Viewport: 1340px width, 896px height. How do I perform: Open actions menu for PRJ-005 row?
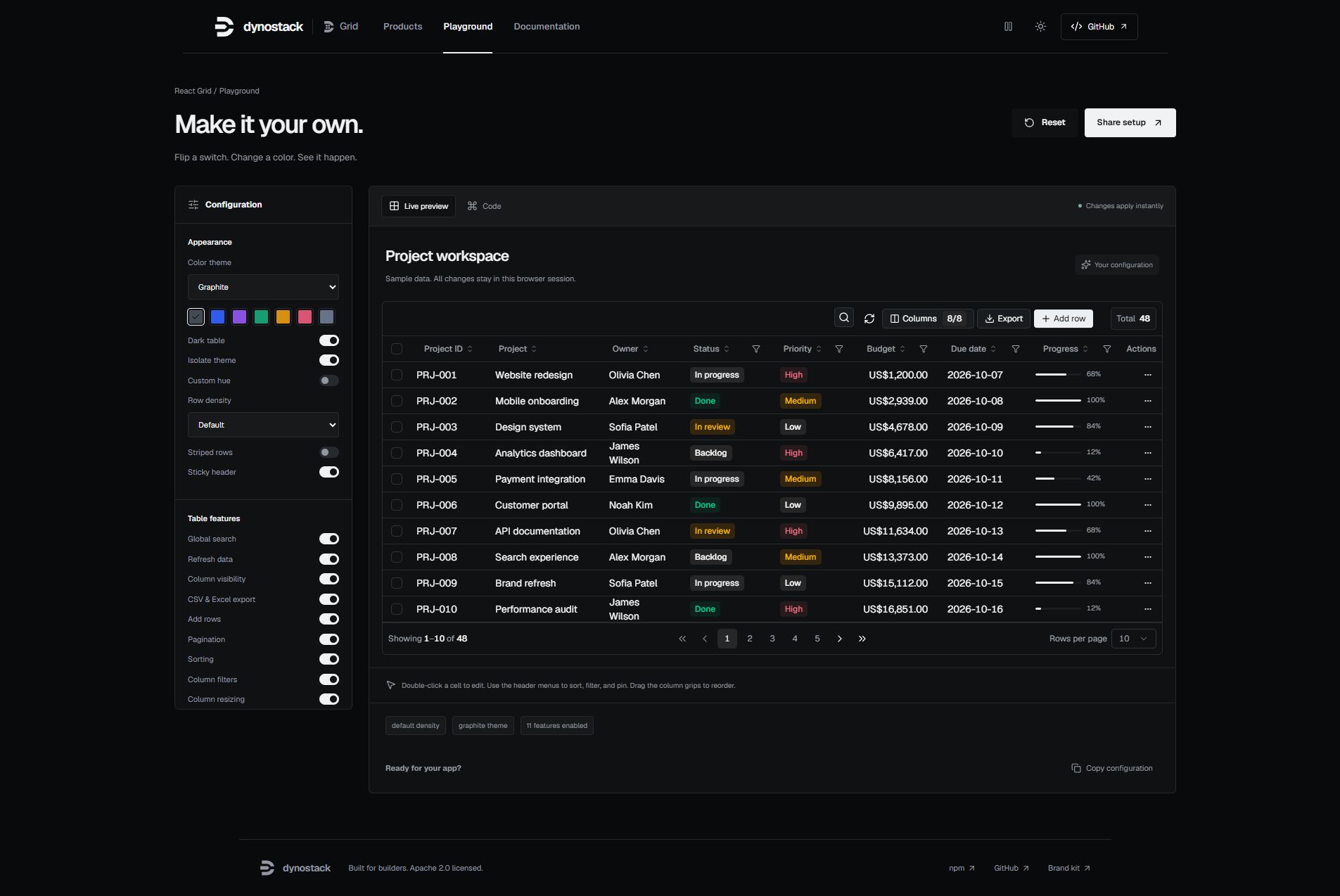(x=1148, y=479)
